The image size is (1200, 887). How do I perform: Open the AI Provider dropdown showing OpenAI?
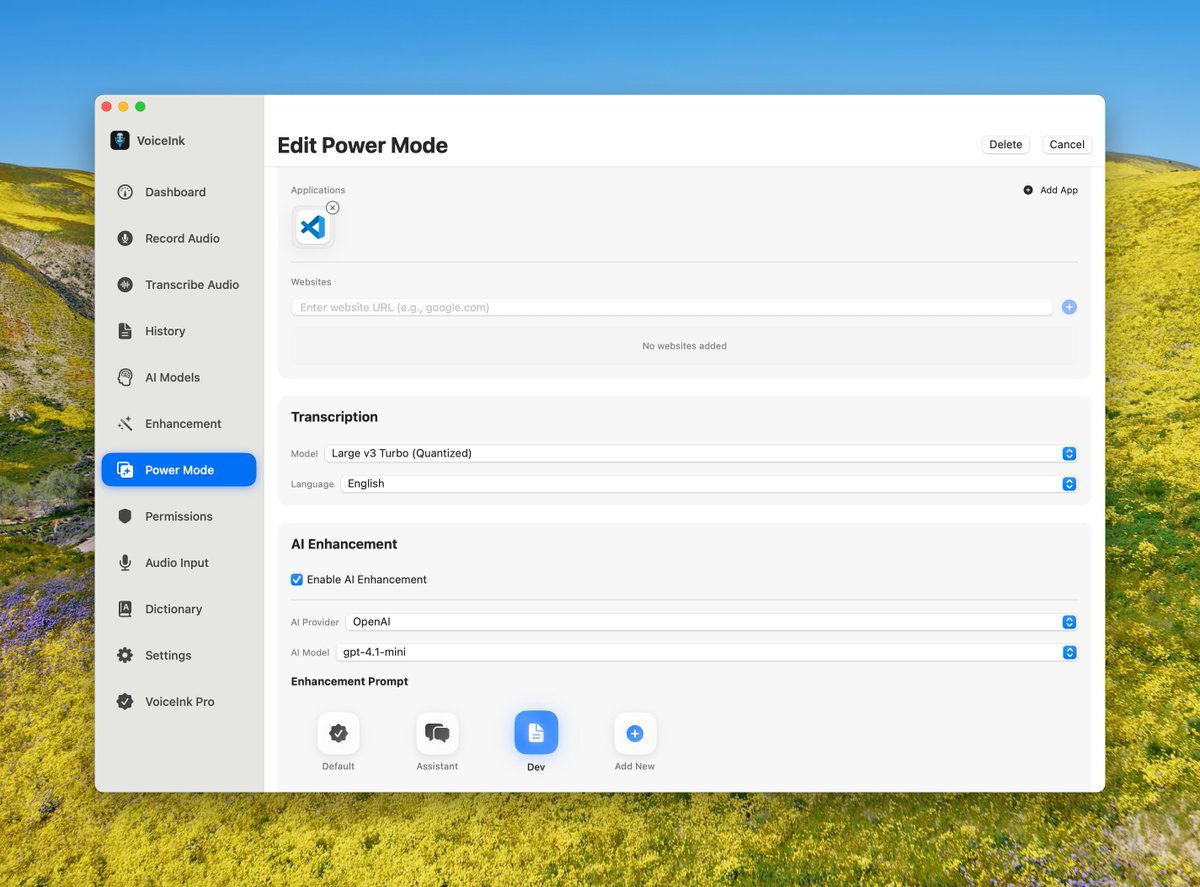tap(712, 622)
